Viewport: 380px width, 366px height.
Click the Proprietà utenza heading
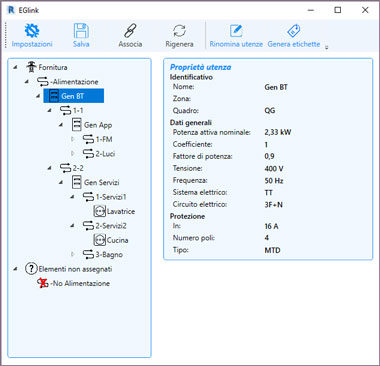(x=200, y=67)
